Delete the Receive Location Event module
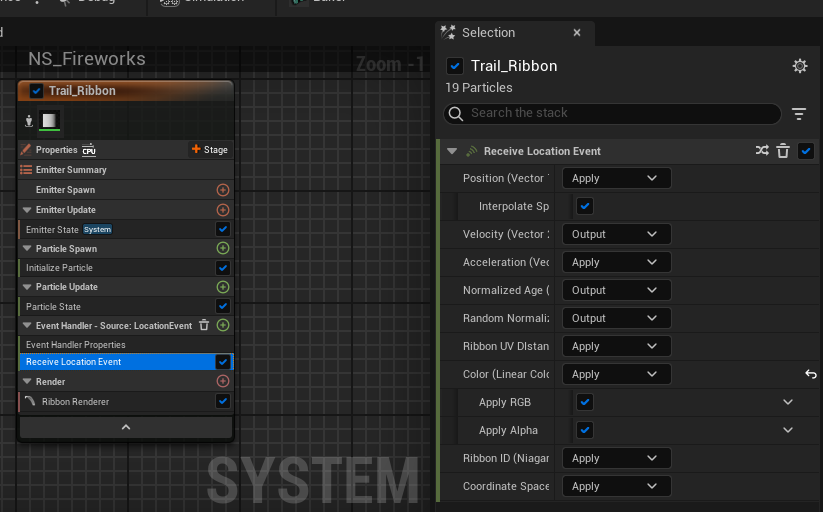This screenshot has height=512, width=823. tap(783, 151)
